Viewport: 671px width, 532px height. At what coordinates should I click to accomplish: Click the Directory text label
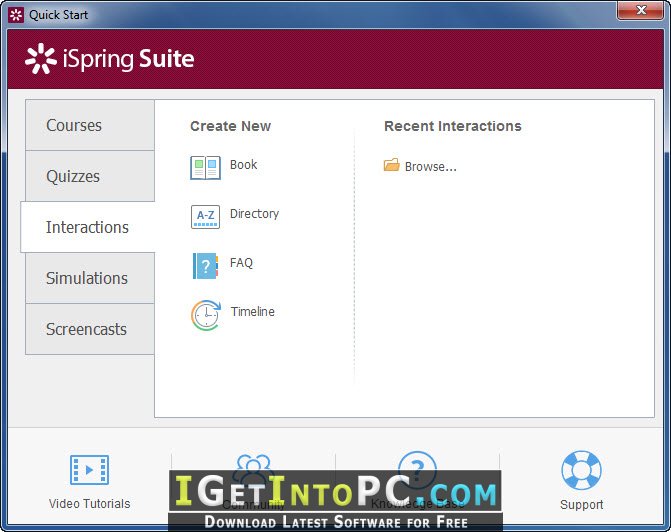coord(254,213)
